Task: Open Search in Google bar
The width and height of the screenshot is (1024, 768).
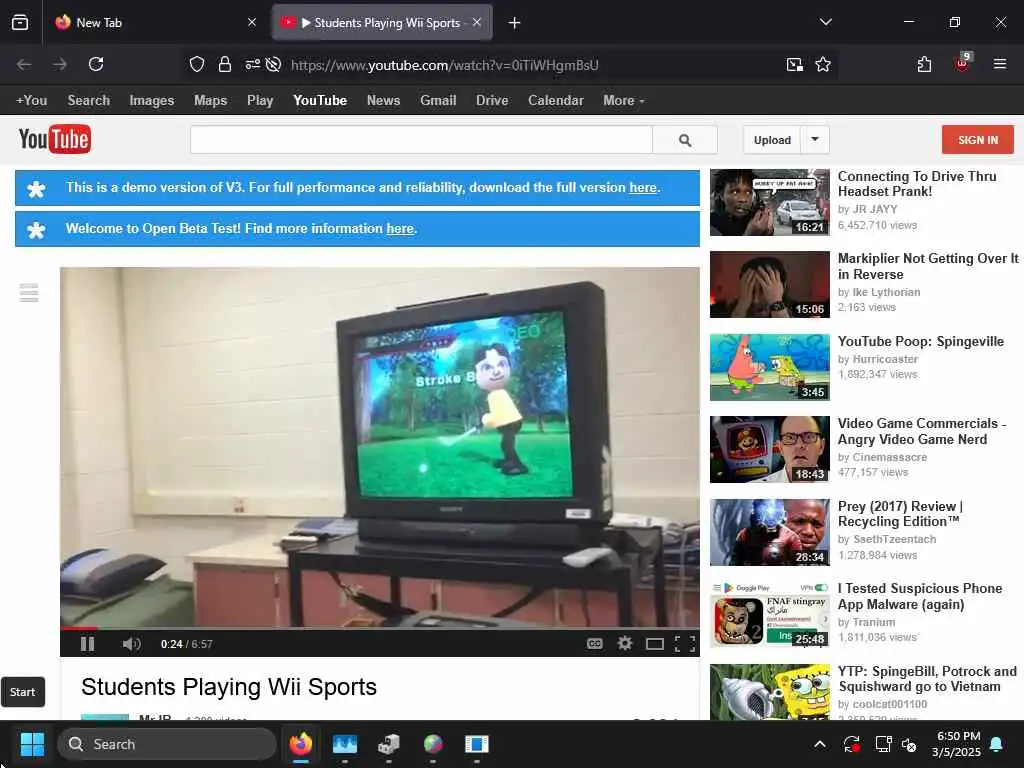Action: coord(89,101)
